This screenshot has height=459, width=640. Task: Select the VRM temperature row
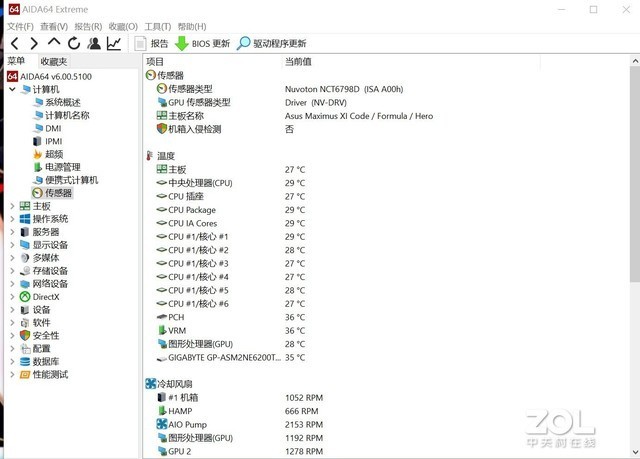coord(231,330)
